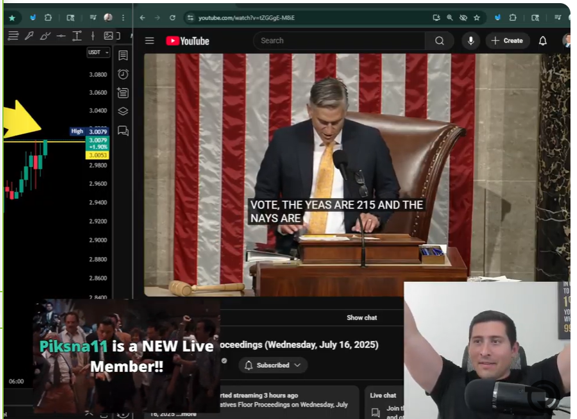Open the YouTube hamburger guide menu
Screen dimensions: 577x419
click(x=149, y=40)
